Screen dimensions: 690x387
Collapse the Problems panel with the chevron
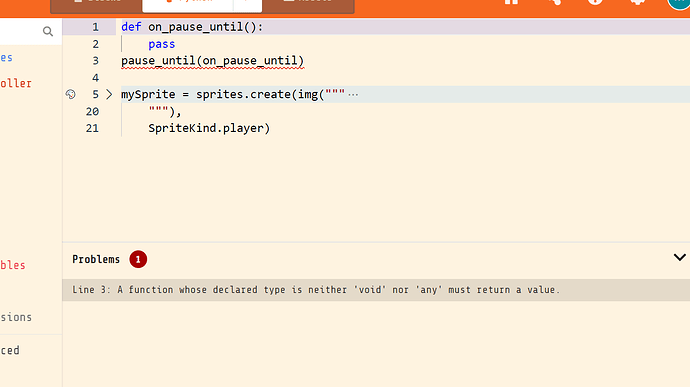[679, 258]
